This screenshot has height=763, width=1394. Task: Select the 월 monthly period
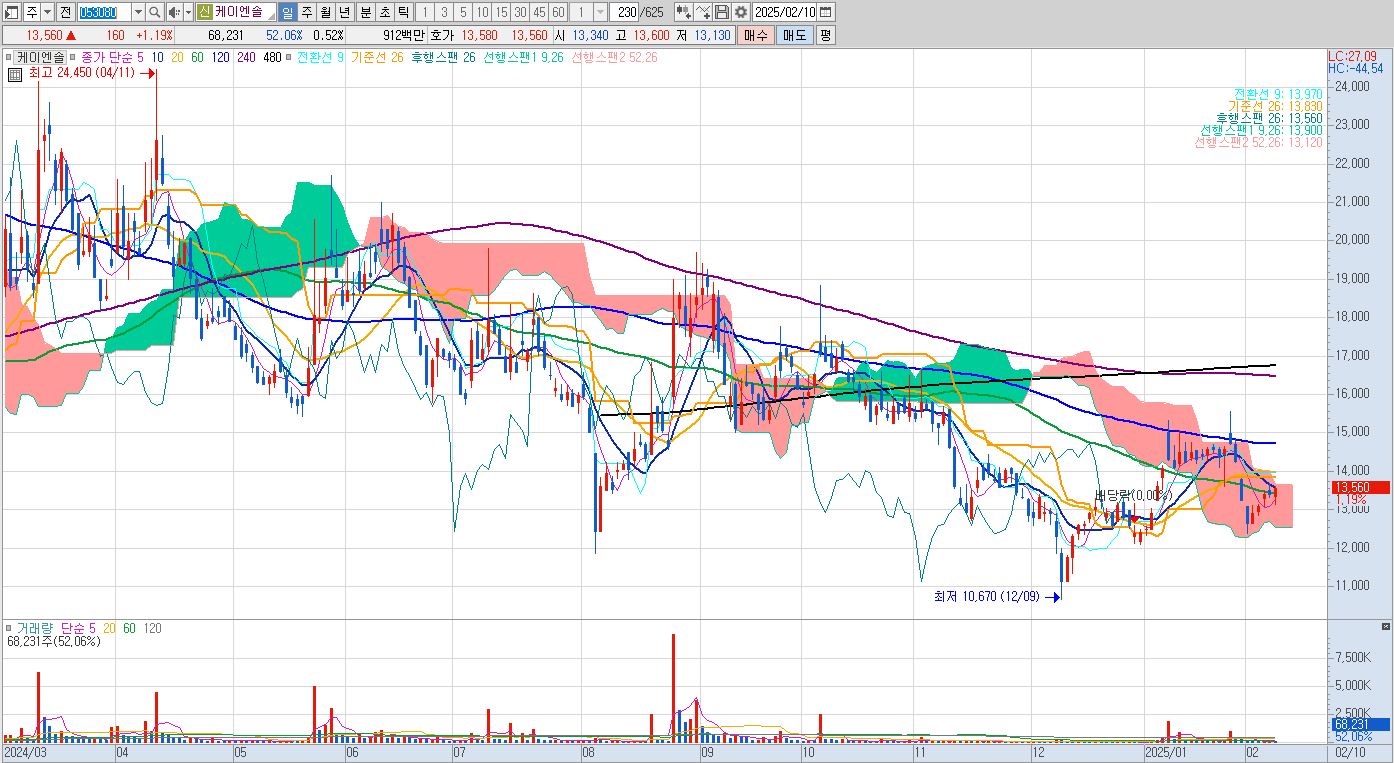326,12
